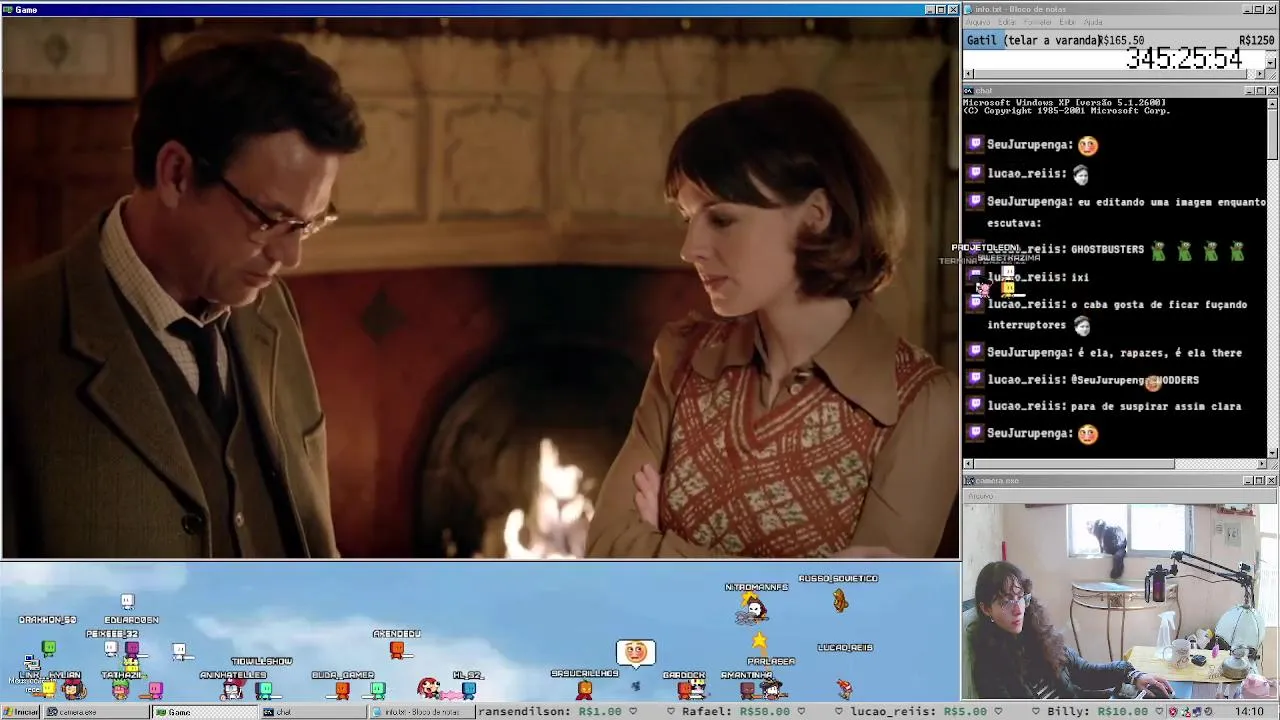The height and width of the screenshot is (720, 1280).
Task: Click the ransendilson R$1.00 donation ticker
Action: click(x=550, y=712)
